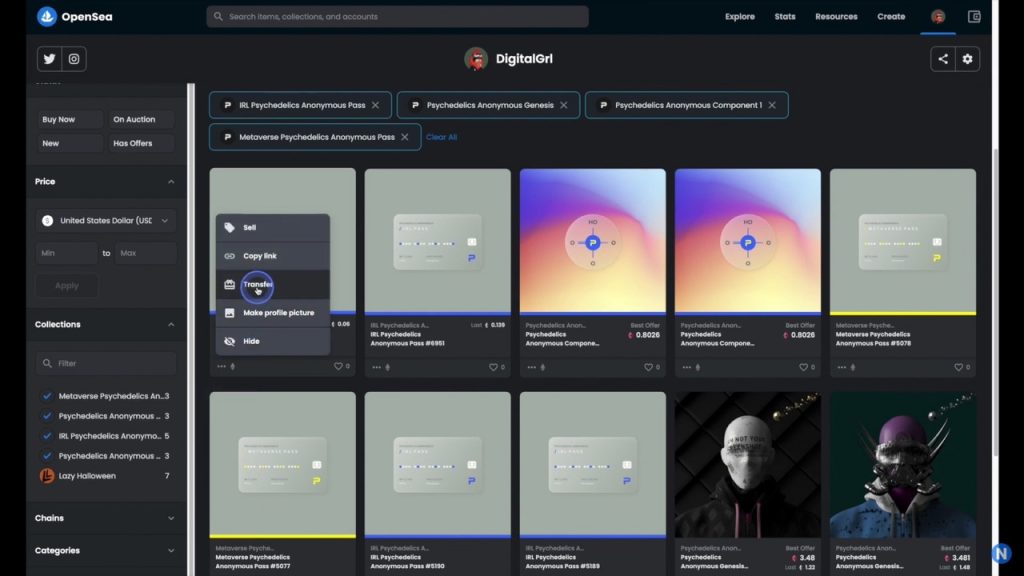Open the share icon button
Image resolution: width=1024 pixels, height=576 pixels.
pyautogui.click(x=942, y=59)
